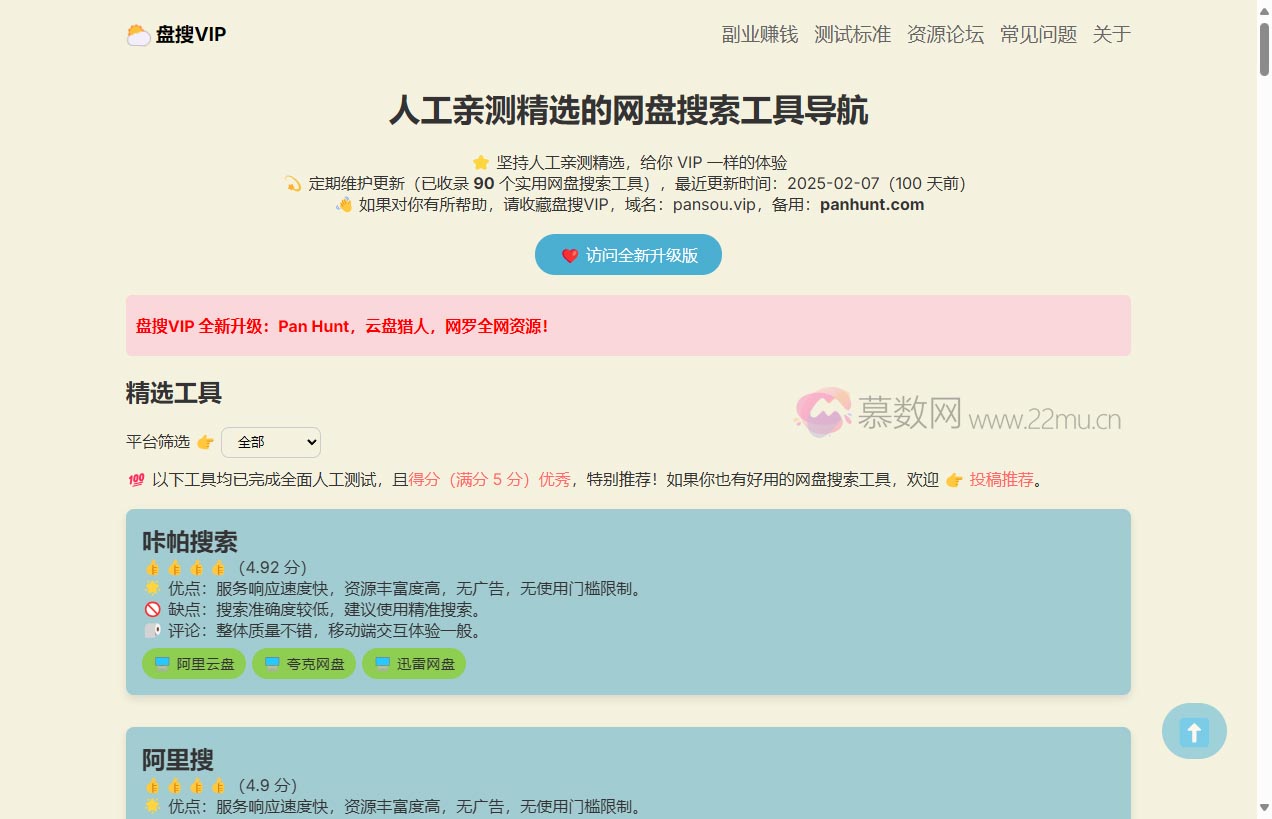The width and height of the screenshot is (1272, 819).
Task: Click the 访问全新升级版 button
Action: tap(628, 255)
